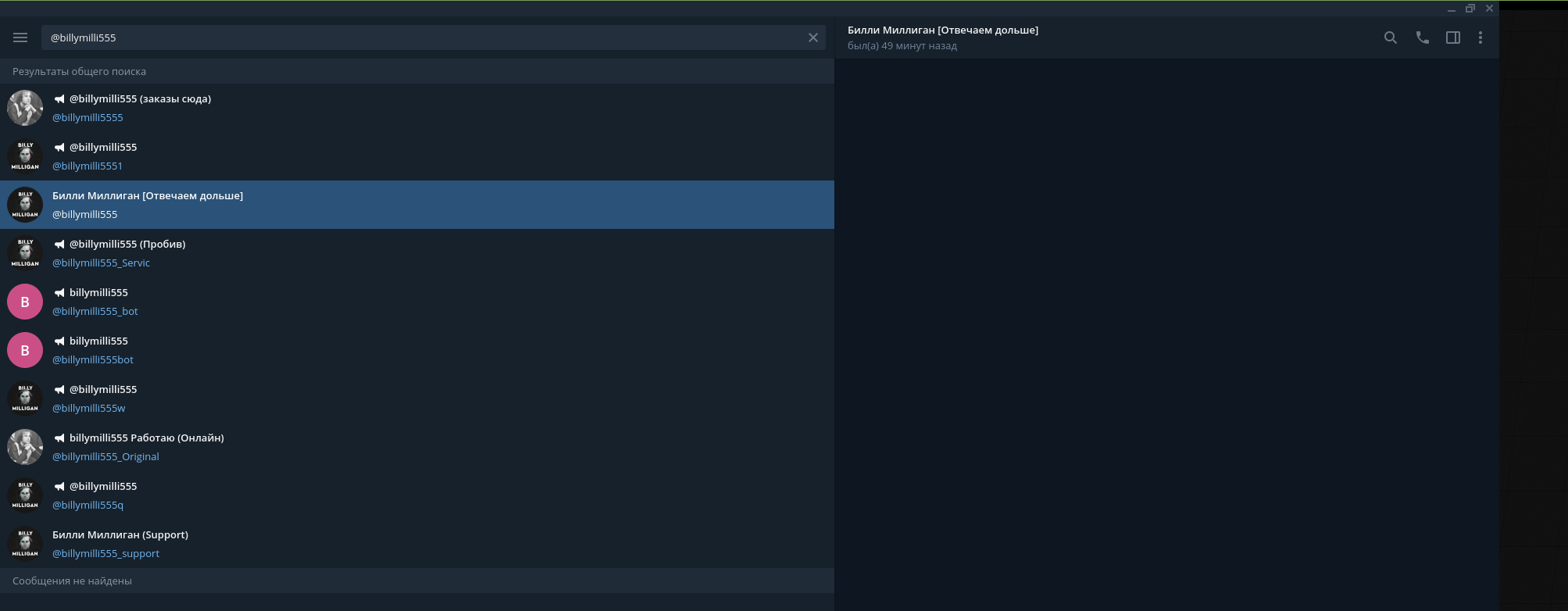The width and height of the screenshot is (1568, 611).
Task: Open the hamburger main menu
Action: coord(20,38)
